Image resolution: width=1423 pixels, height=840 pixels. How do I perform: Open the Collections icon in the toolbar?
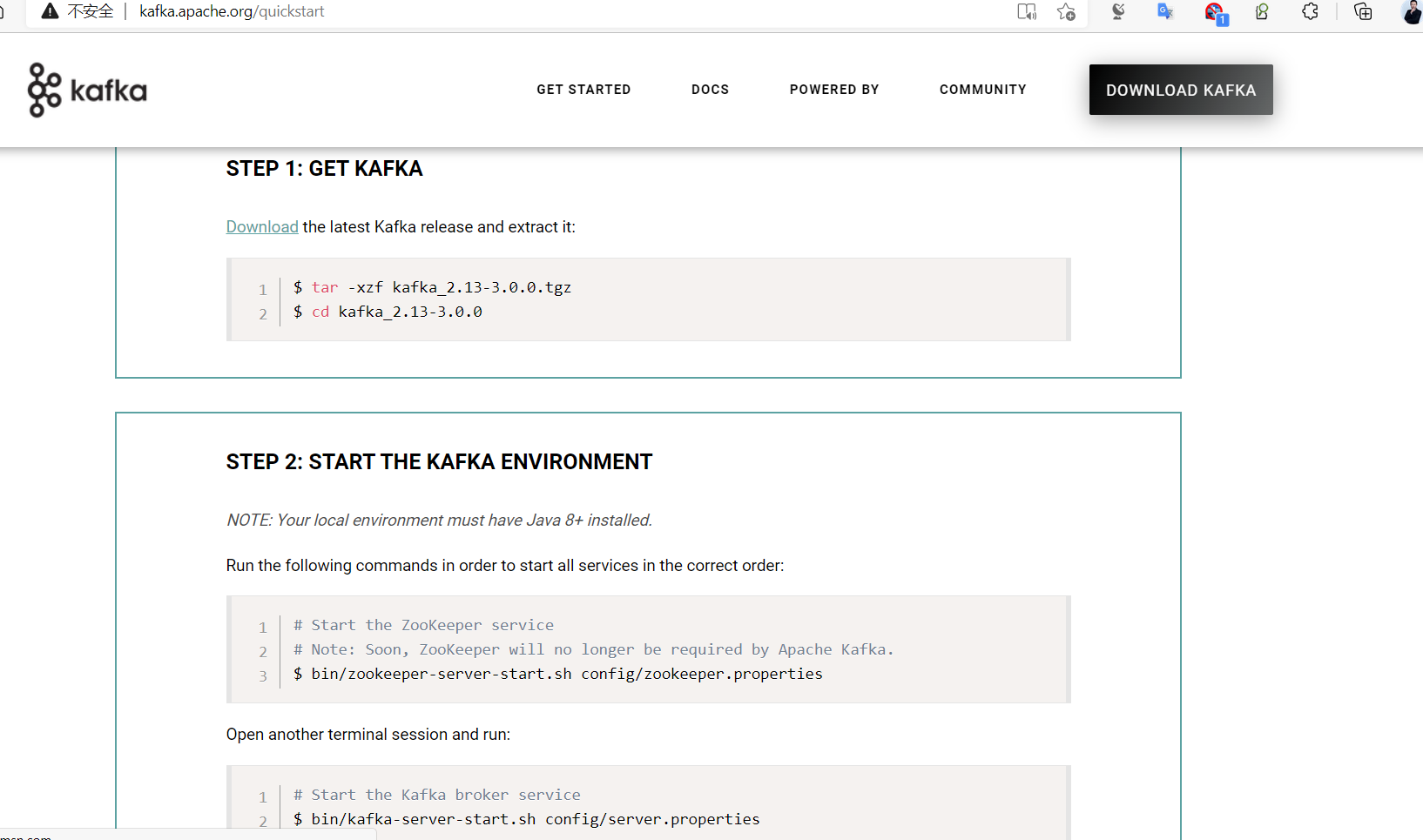click(1363, 11)
